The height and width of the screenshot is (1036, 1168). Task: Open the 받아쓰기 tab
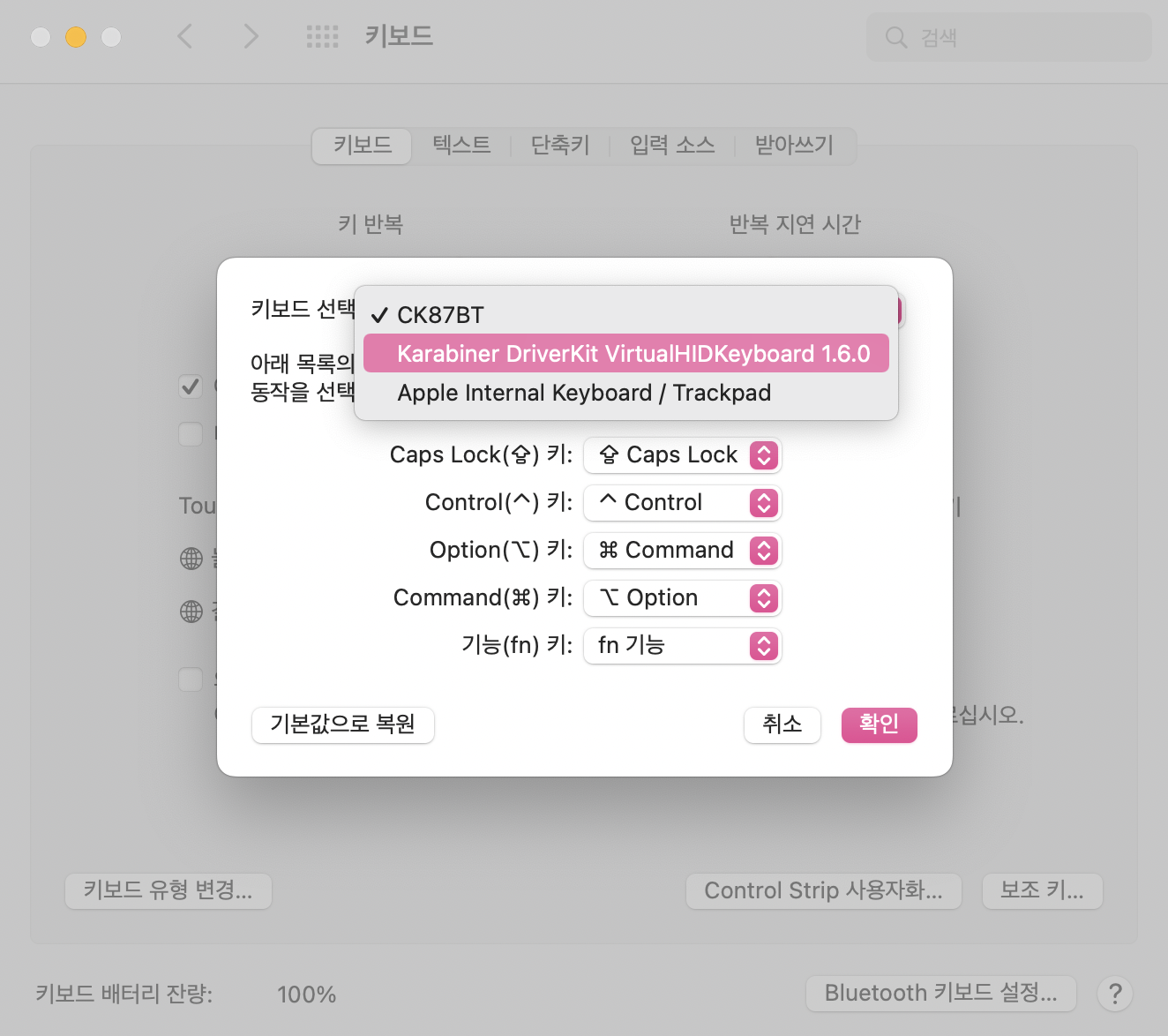794,146
